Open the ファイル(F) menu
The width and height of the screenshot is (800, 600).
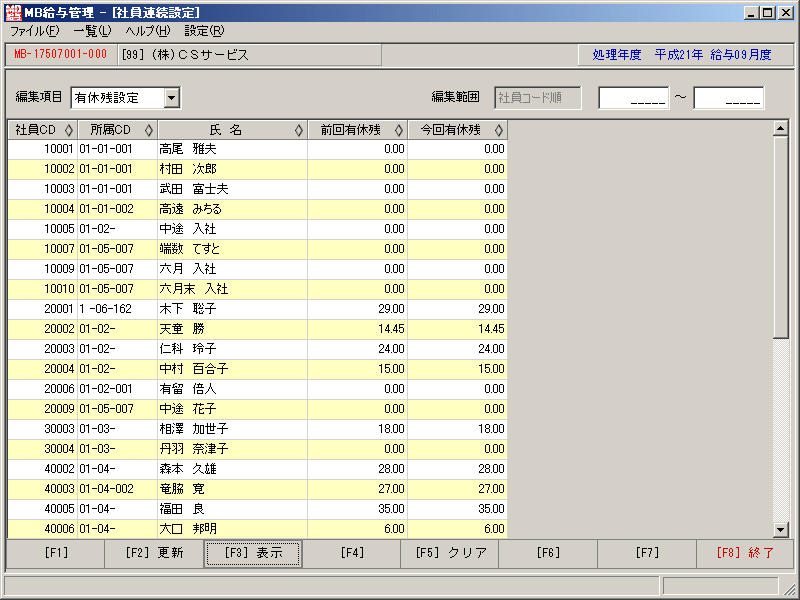[35, 31]
